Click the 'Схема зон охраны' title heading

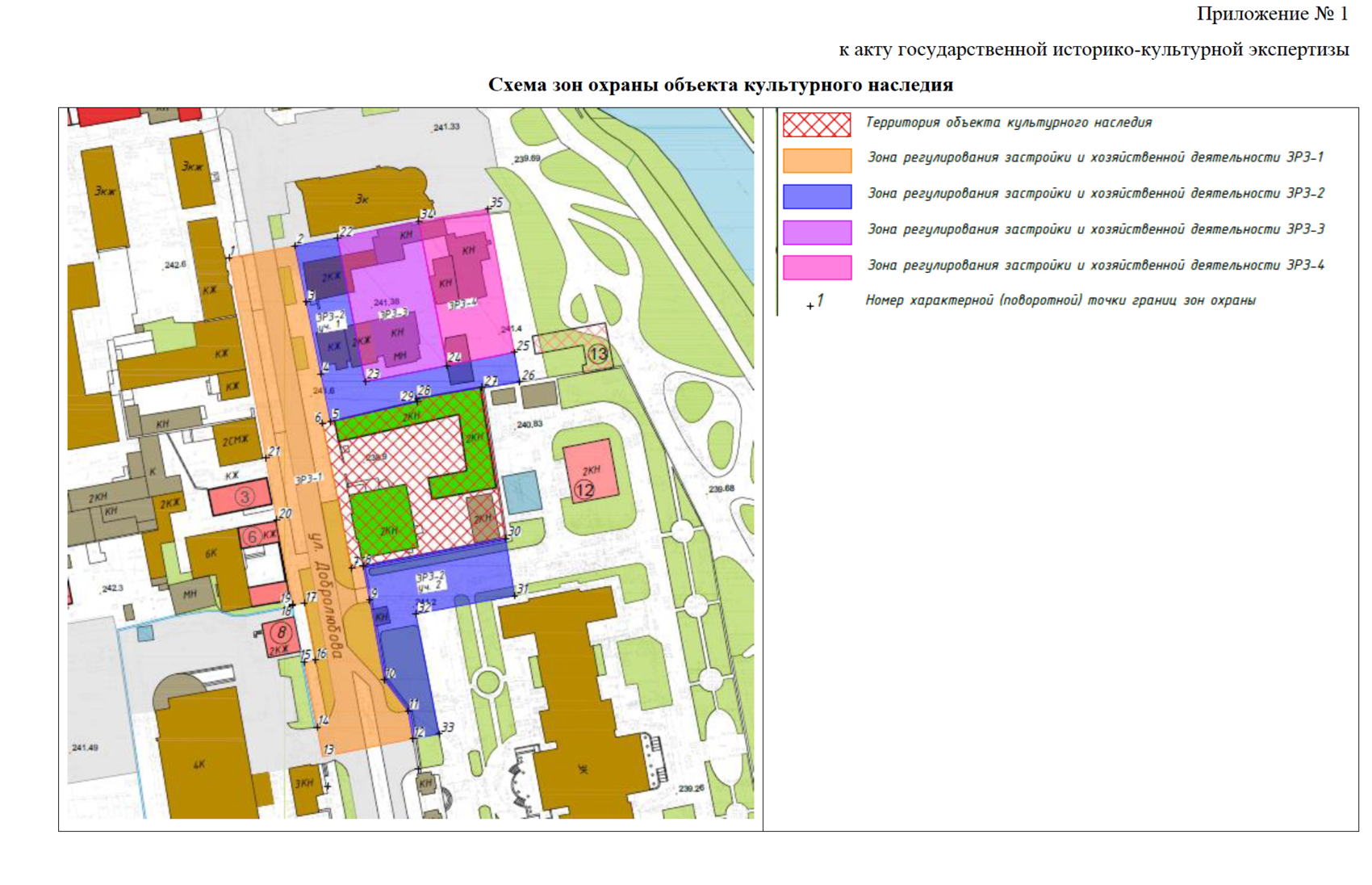[x=720, y=85]
